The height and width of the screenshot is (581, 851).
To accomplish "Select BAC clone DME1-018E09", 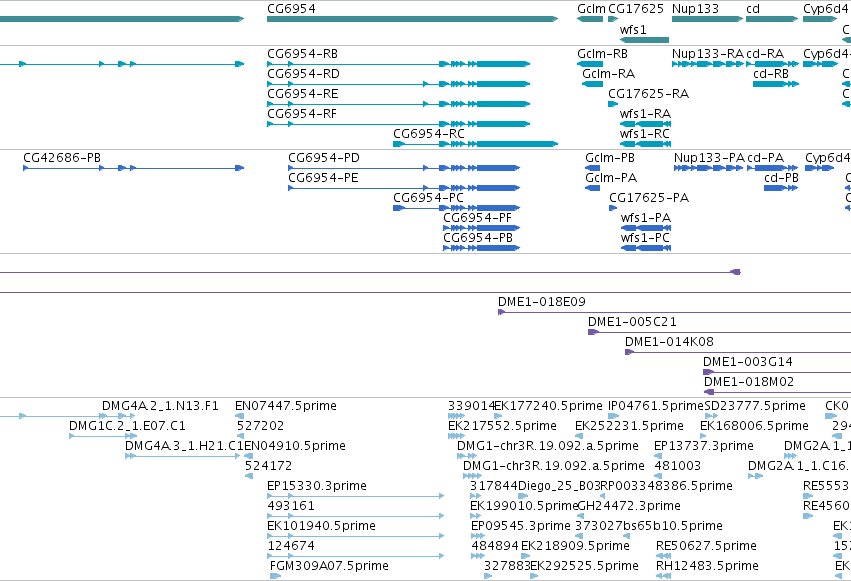I will click(x=675, y=312).
